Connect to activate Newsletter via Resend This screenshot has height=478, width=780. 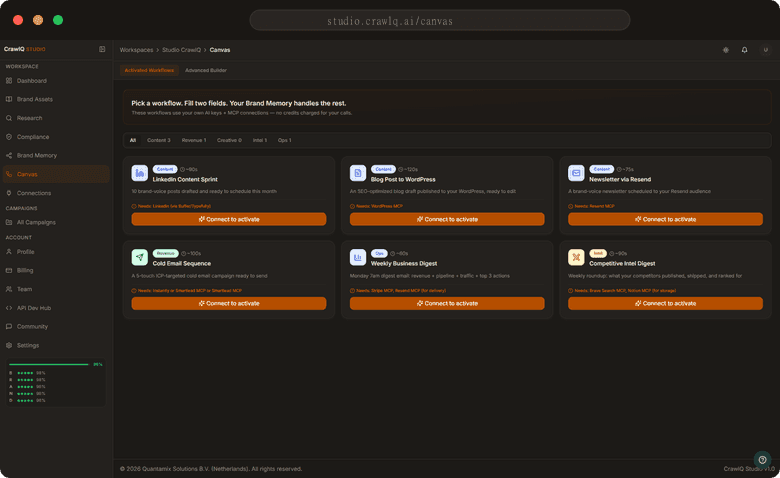click(x=666, y=219)
